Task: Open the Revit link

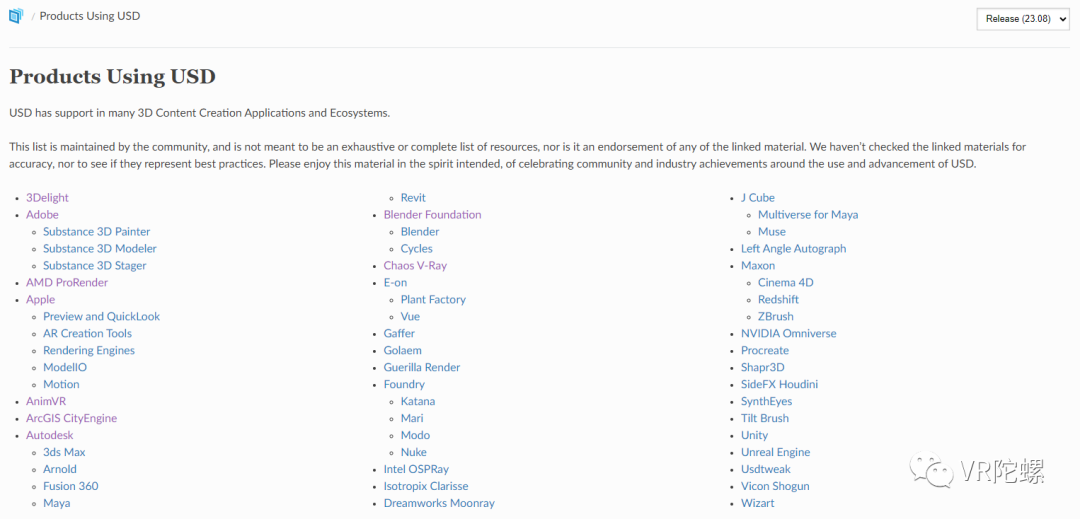Action: point(413,198)
